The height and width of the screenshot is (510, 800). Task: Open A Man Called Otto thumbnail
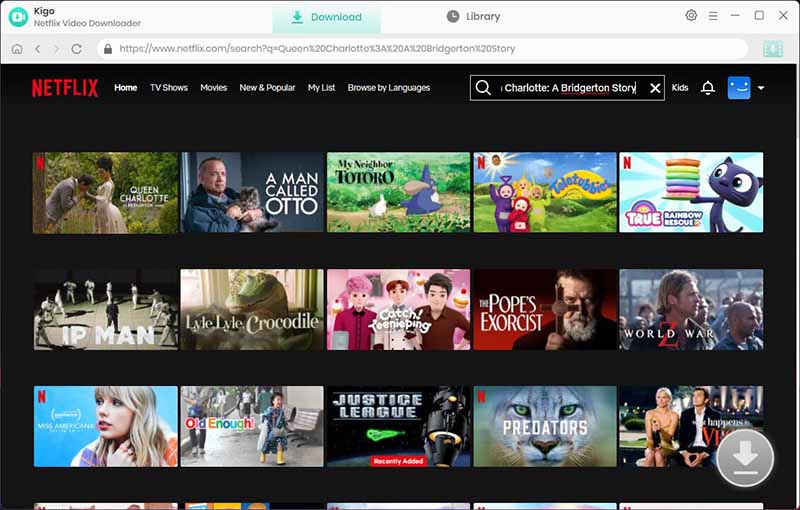tap(252, 192)
